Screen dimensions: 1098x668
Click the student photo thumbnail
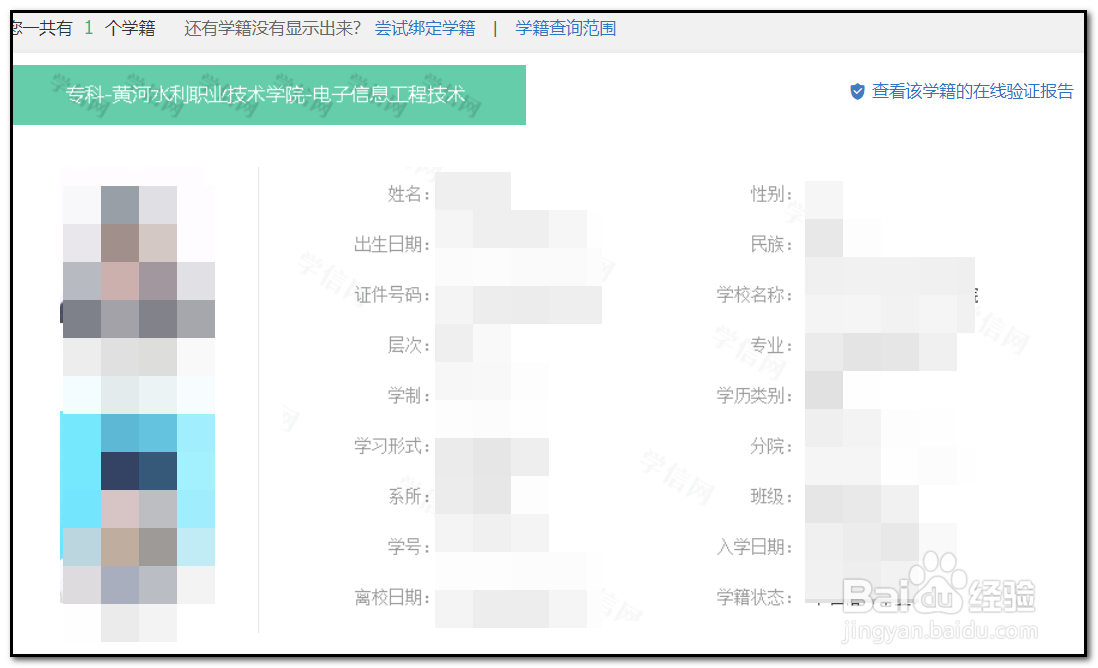tap(138, 400)
